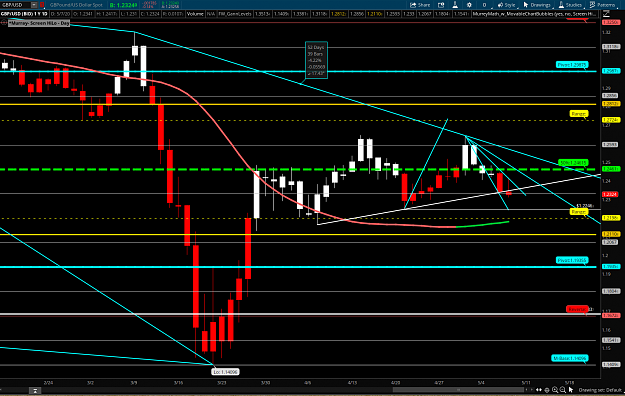Viewport: 625px width, 396px height.
Task: Click the price axis settings icon top right
Action: 607,14
